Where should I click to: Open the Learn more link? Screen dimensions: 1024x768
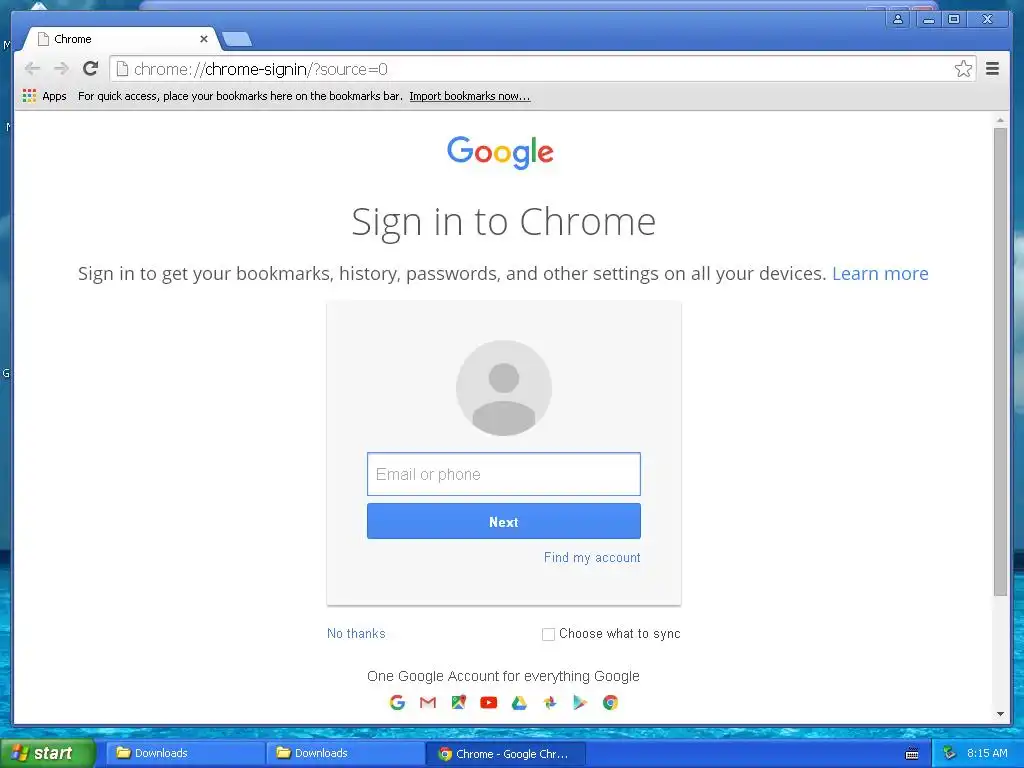pyautogui.click(x=880, y=273)
